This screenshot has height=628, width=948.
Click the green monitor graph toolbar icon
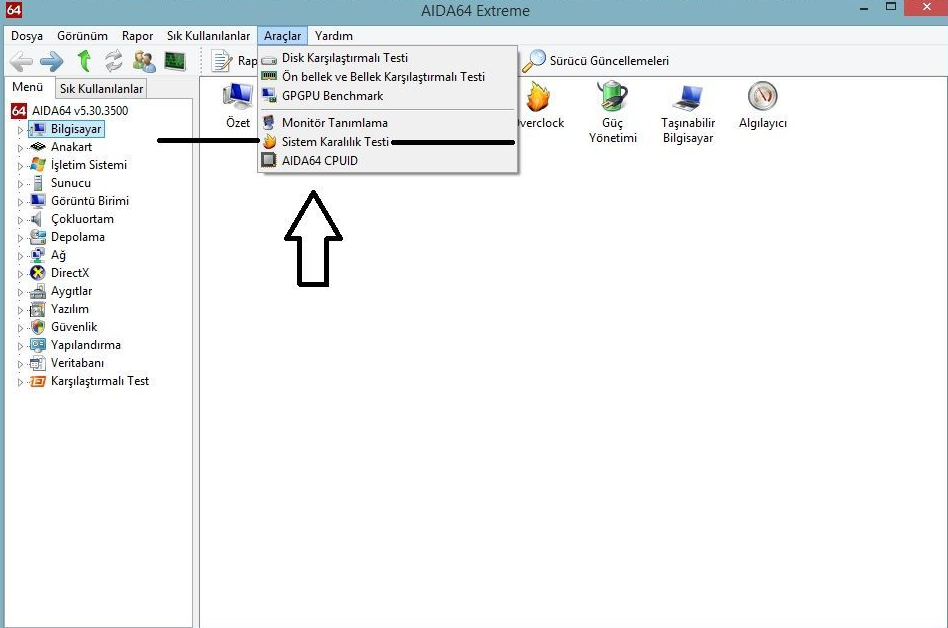[175, 61]
